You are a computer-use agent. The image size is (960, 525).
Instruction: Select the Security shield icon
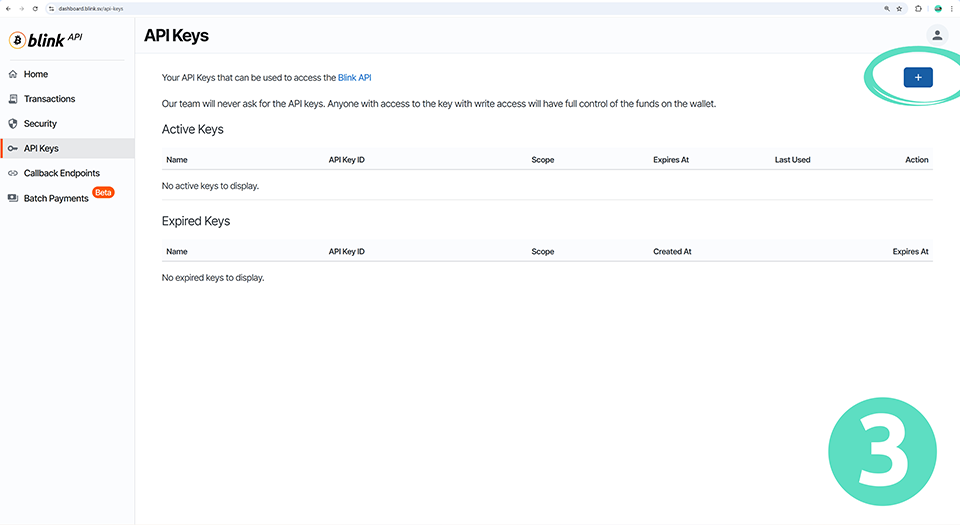point(13,124)
